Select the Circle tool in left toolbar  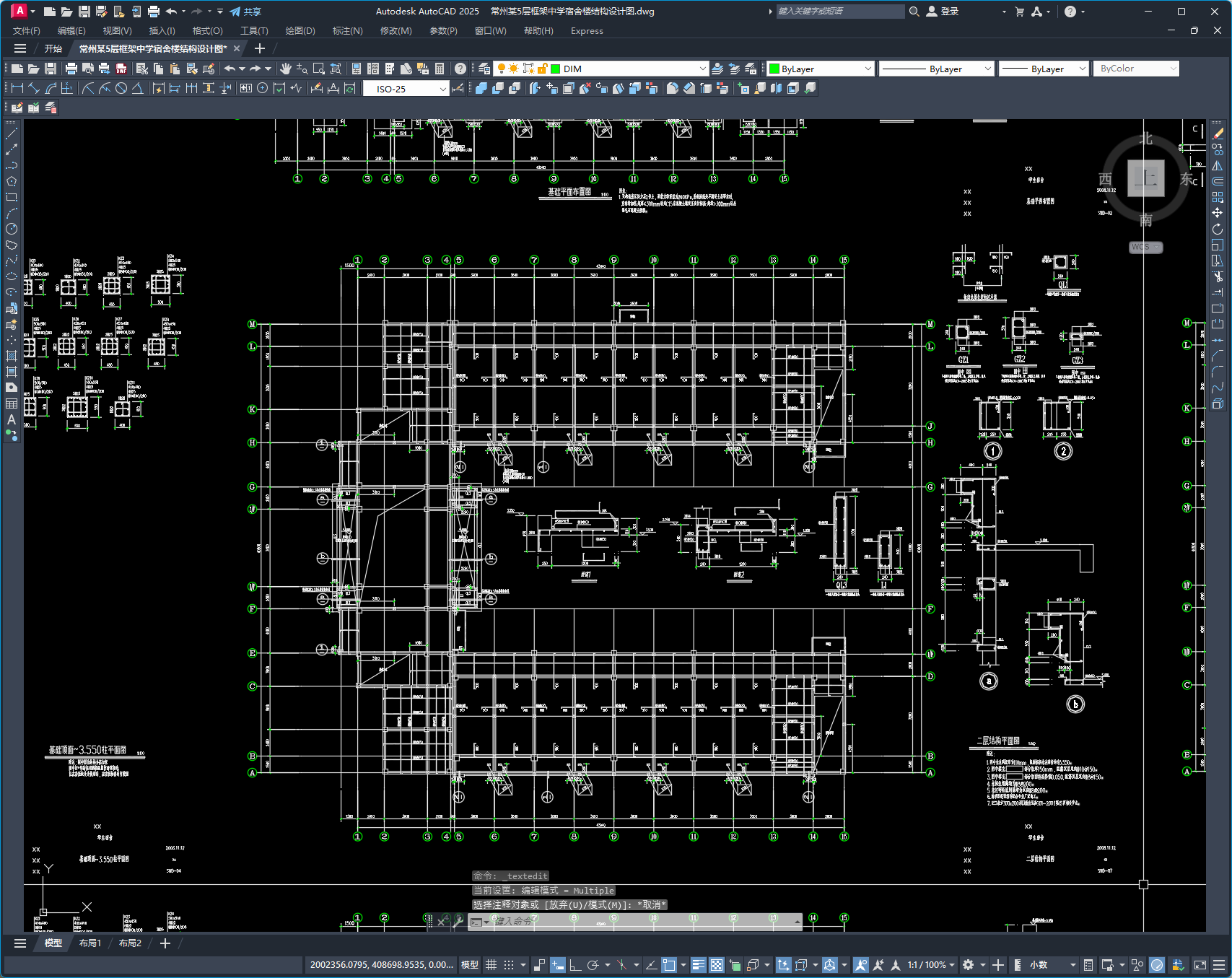tap(12, 229)
